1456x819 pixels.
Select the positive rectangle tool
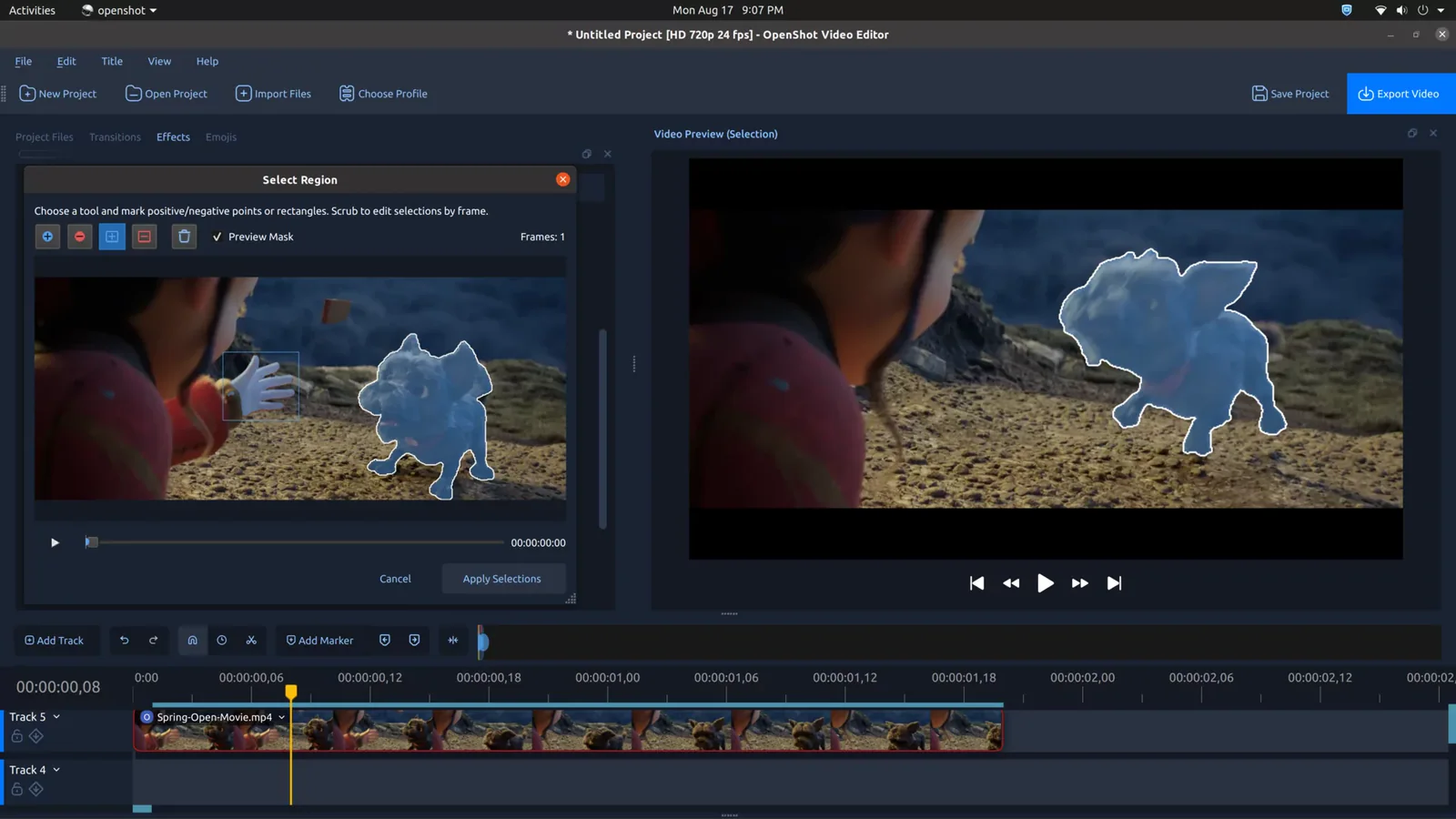pos(112,237)
